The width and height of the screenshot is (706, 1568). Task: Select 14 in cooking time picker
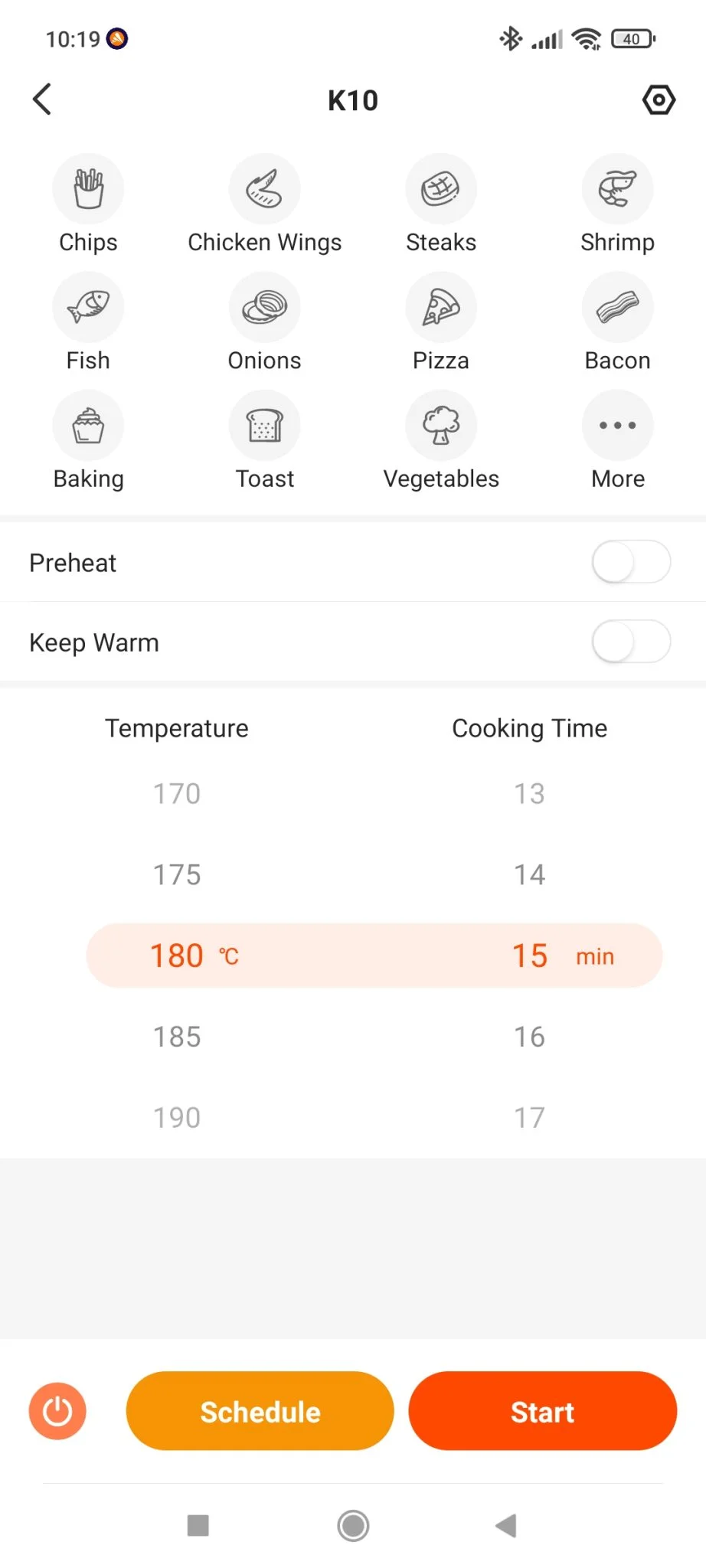pos(529,874)
